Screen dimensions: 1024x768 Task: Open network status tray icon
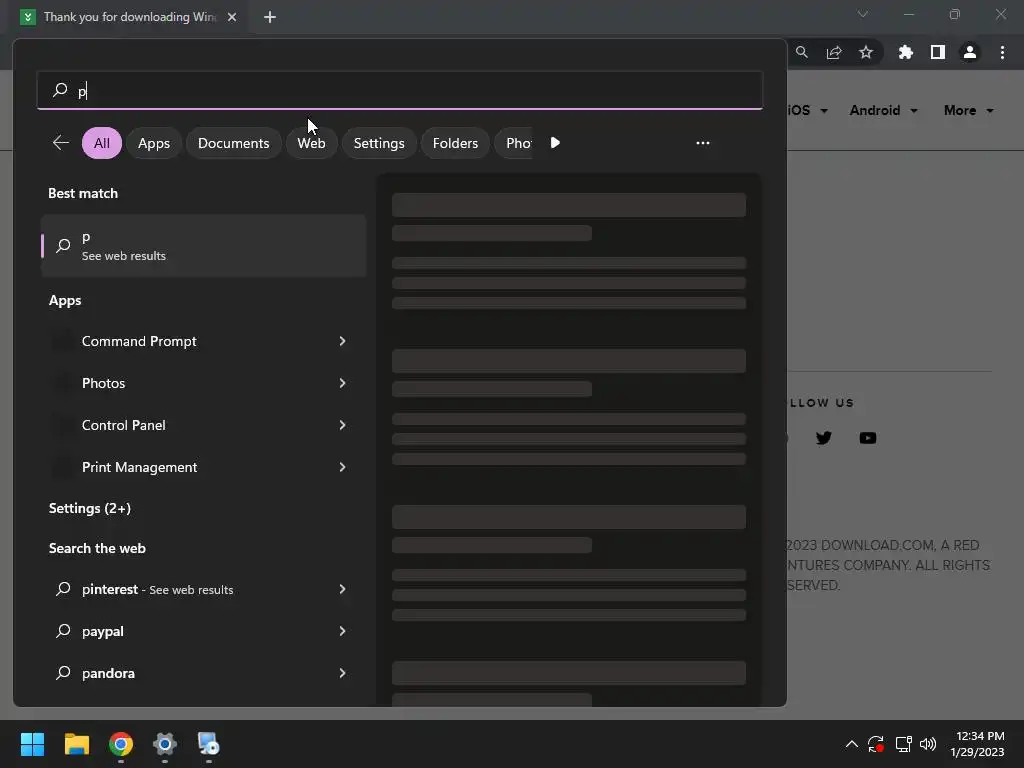pyautogui.click(x=903, y=744)
